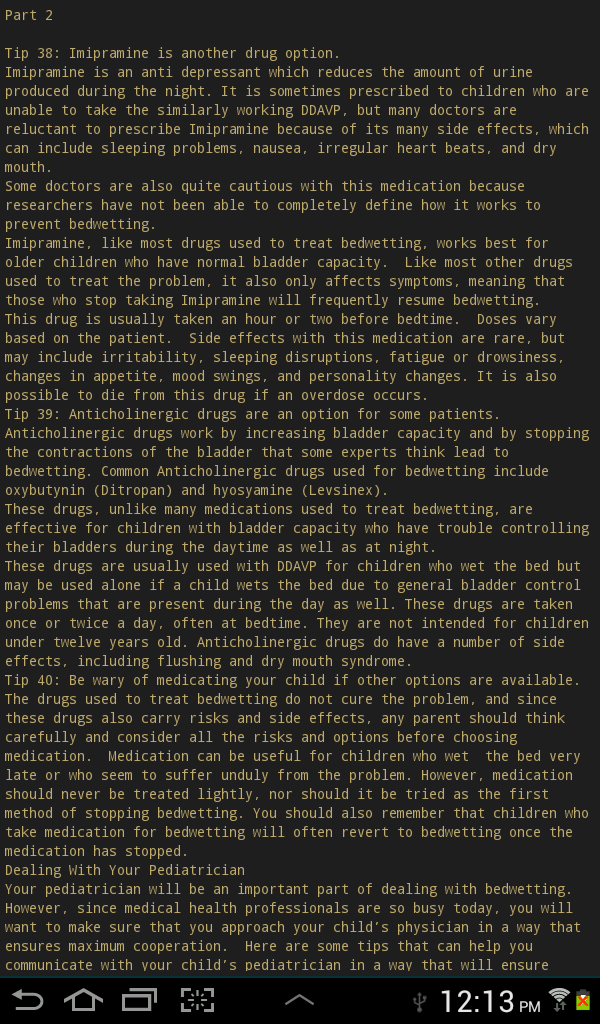The image size is (600, 1024).
Task: Expand the upward chevron in navigation bar
Action: [x=300, y=1000]
